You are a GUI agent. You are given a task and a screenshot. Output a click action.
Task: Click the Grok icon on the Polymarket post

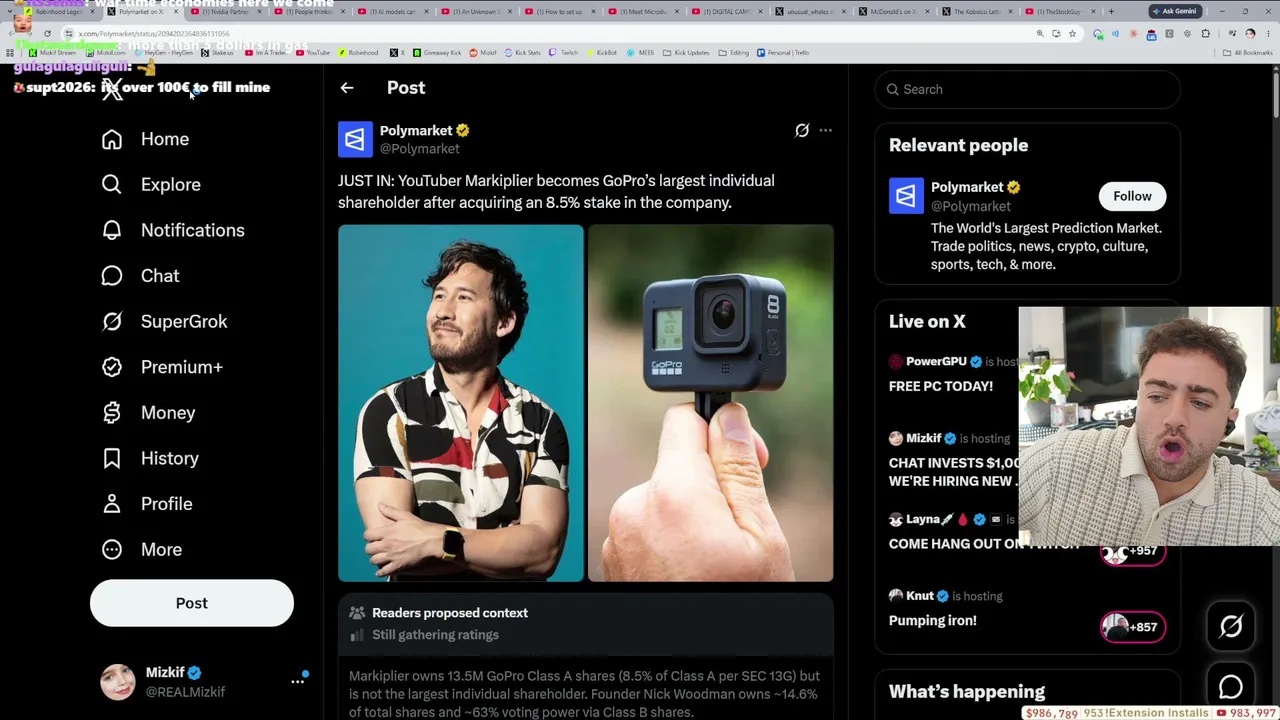(802, 130)
